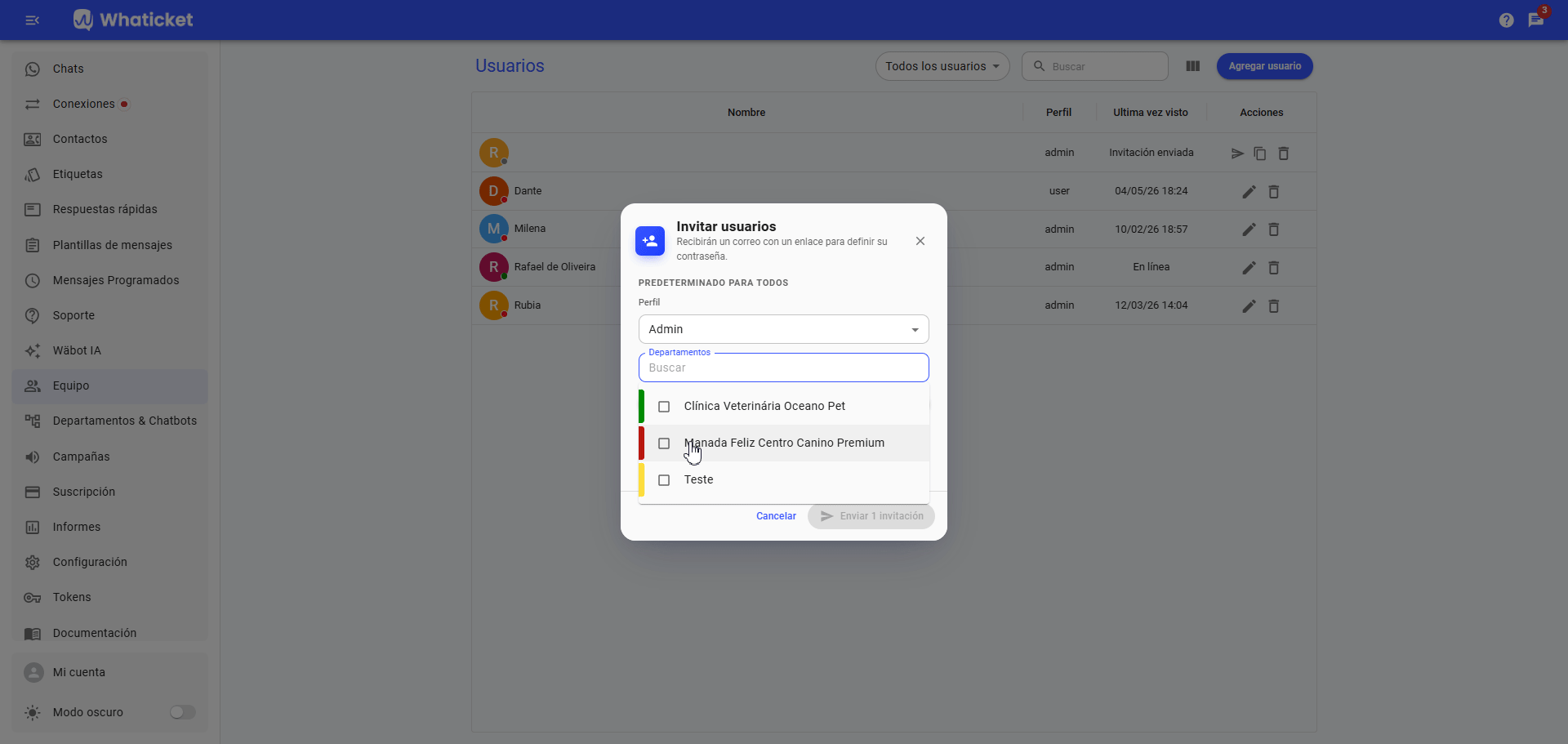
Task: Open Conexiones in sidebar
Action: (x=109, y=104)
